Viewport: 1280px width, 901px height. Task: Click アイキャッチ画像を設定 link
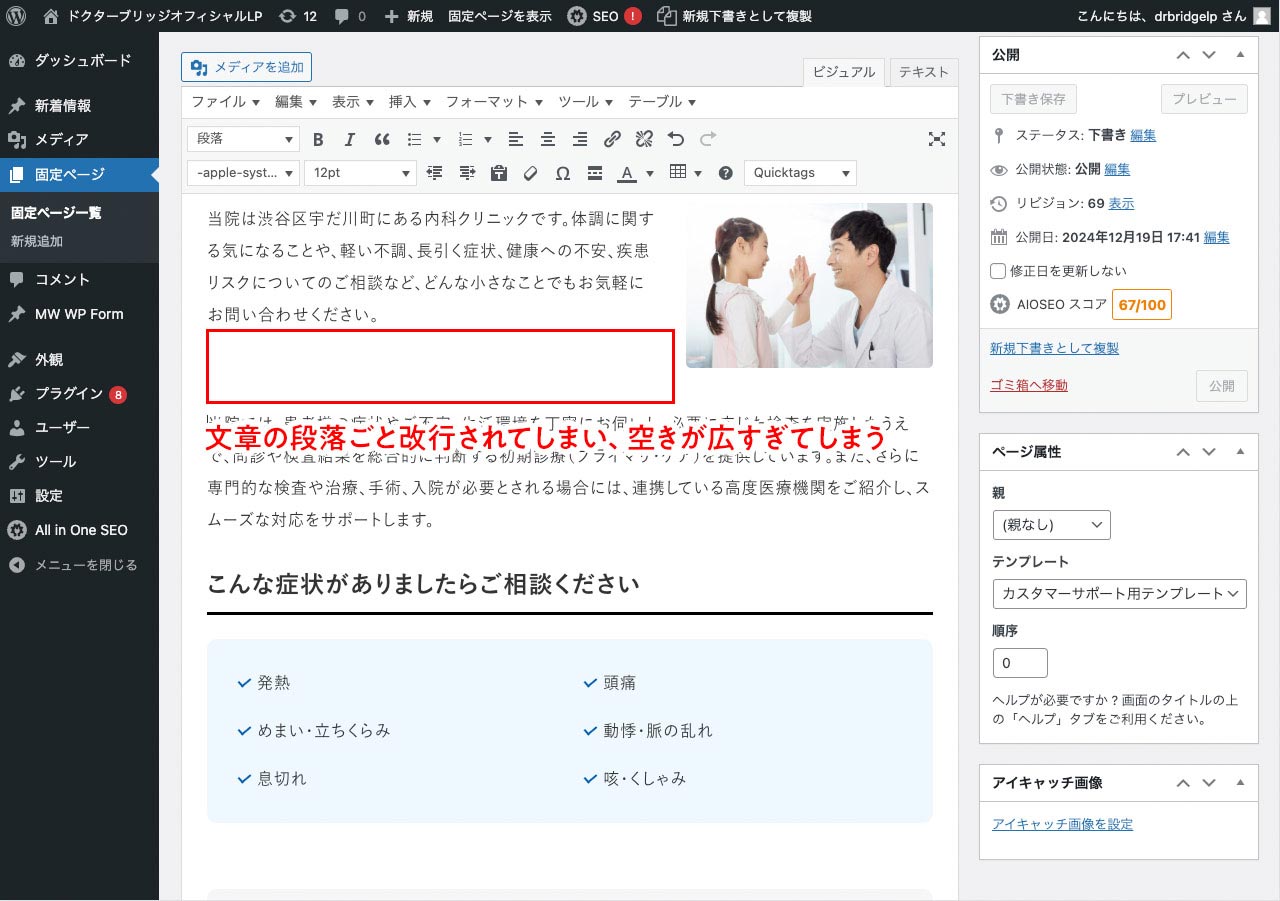(1062, 824)
